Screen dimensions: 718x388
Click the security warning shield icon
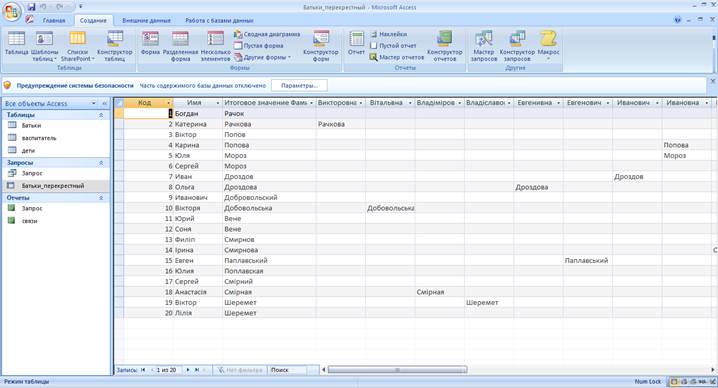pyautogui.click(x=7, y=85)
